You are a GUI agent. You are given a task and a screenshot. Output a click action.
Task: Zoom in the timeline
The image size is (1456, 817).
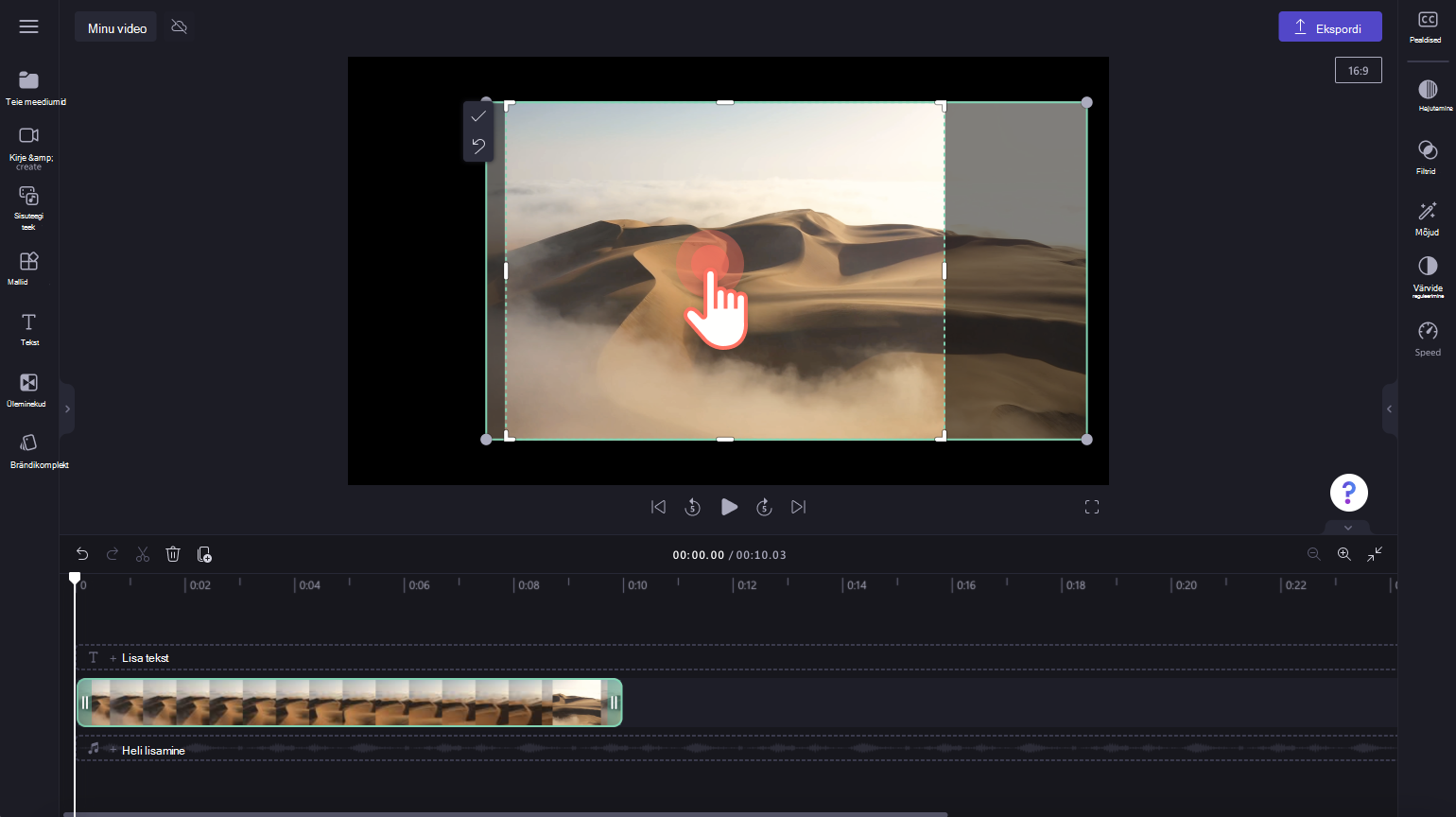click(1343, 554)
